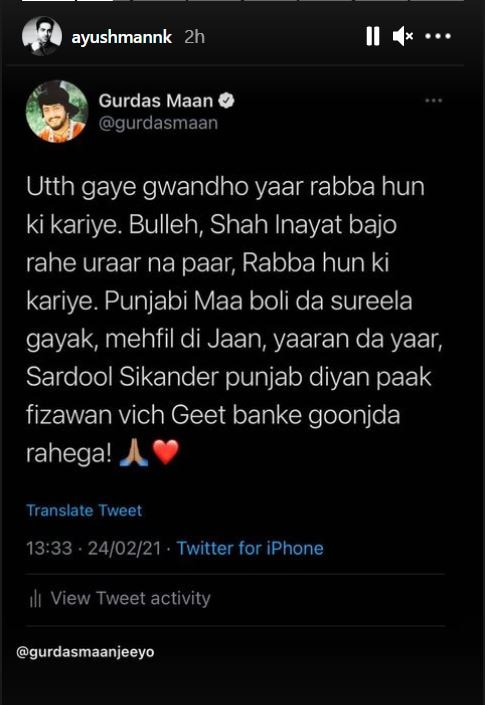Open story options three-dot menu beside speaker
The image size is (485, 705).
coord(438,36)
